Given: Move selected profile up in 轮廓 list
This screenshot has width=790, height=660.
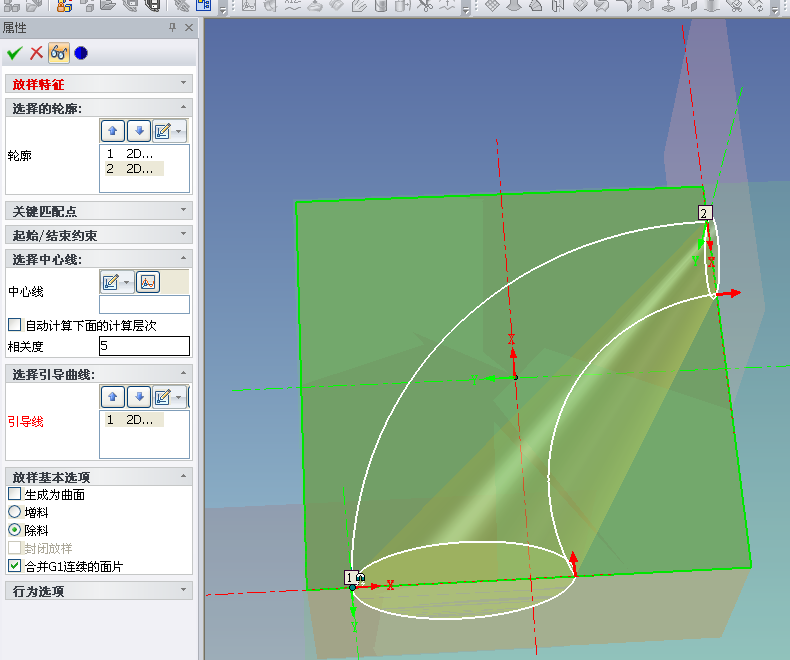Looking at the screenshot, I should (112, 131).
